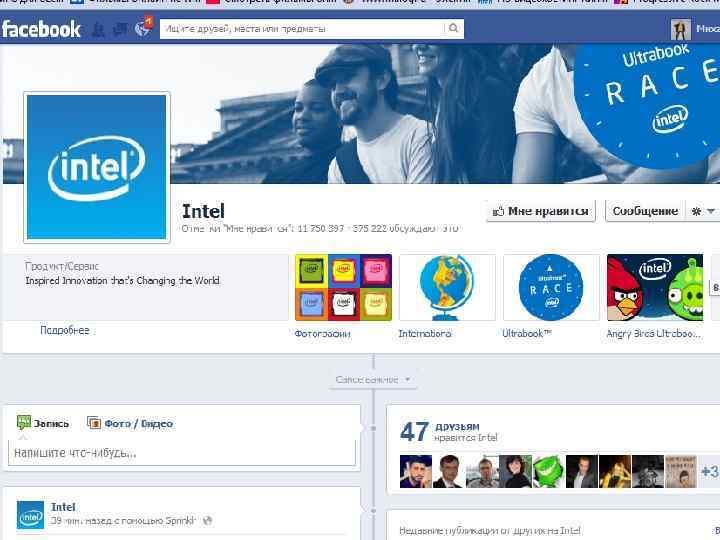The width and height of the screenshot is (720, 540).
Task: Open the Ultrabook Race app thumbnail
Action: coord(551,287)
